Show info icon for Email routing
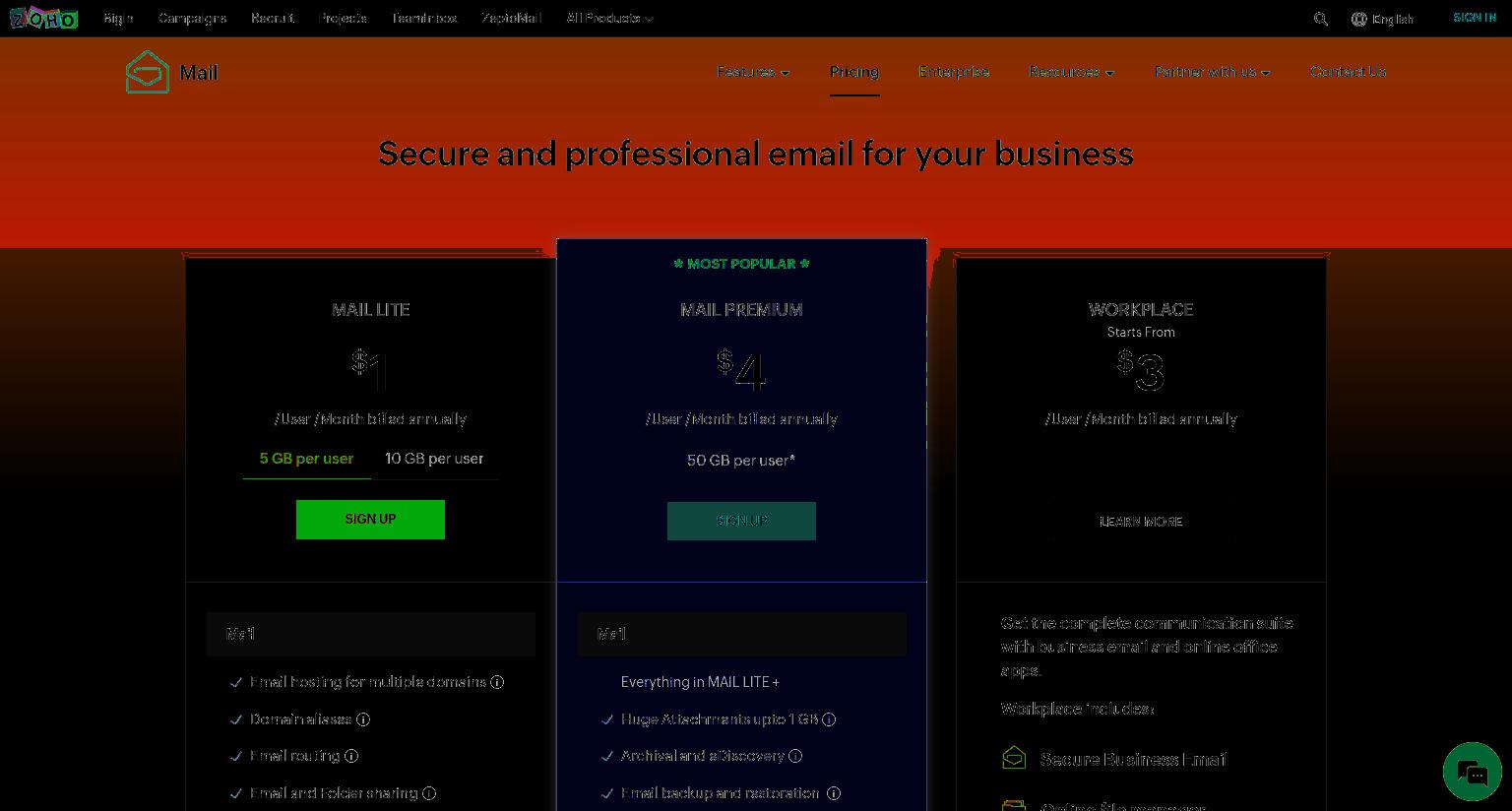Screen dimensions: 1512x811 (351, 756)
